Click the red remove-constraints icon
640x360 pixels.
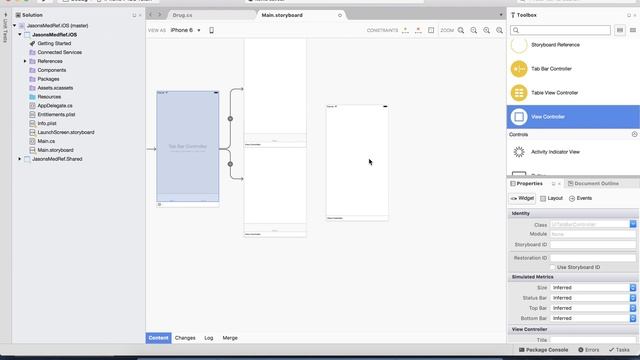(418, 30)
